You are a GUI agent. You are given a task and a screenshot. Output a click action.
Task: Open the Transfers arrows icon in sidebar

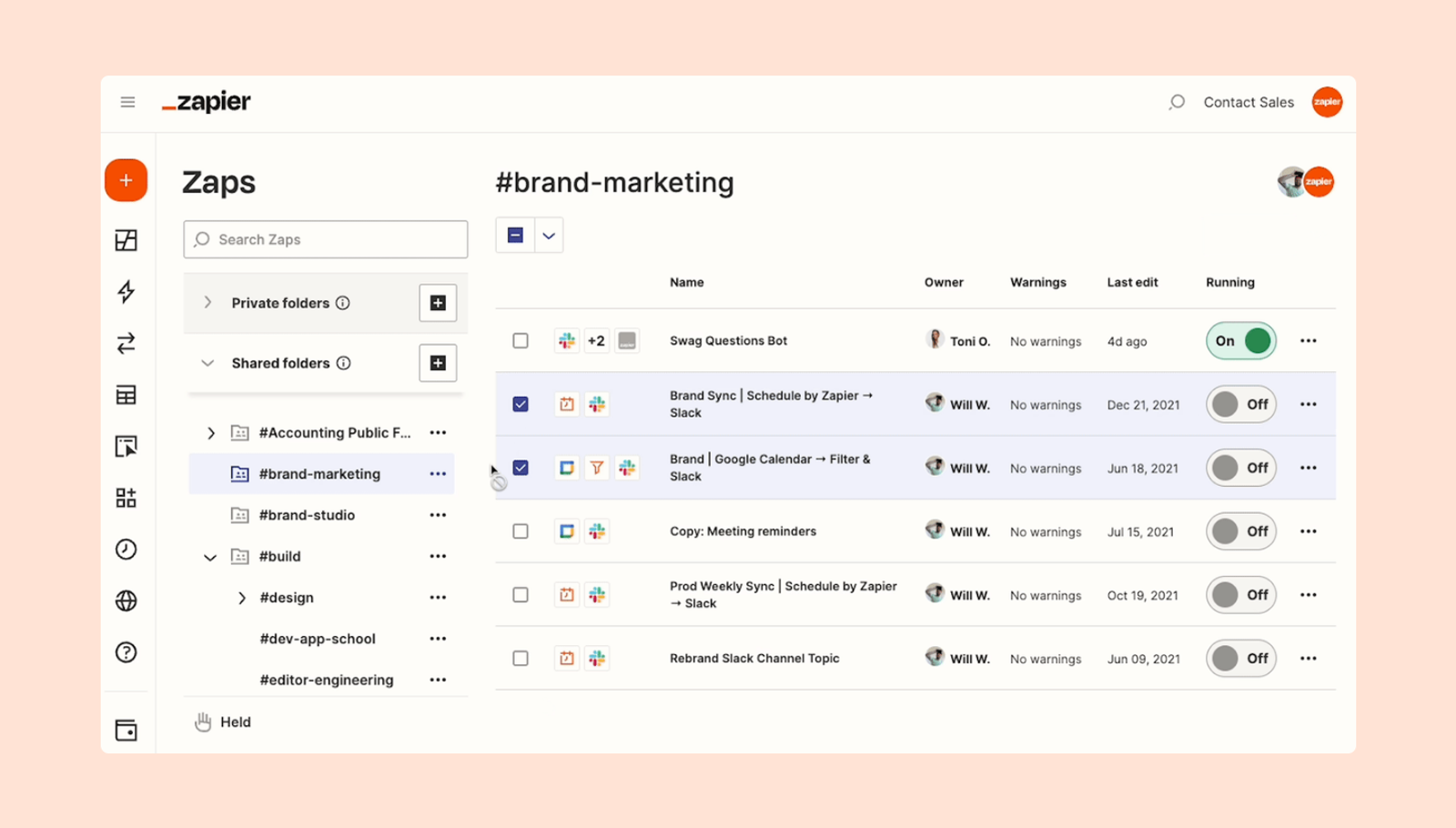[126, 343]
